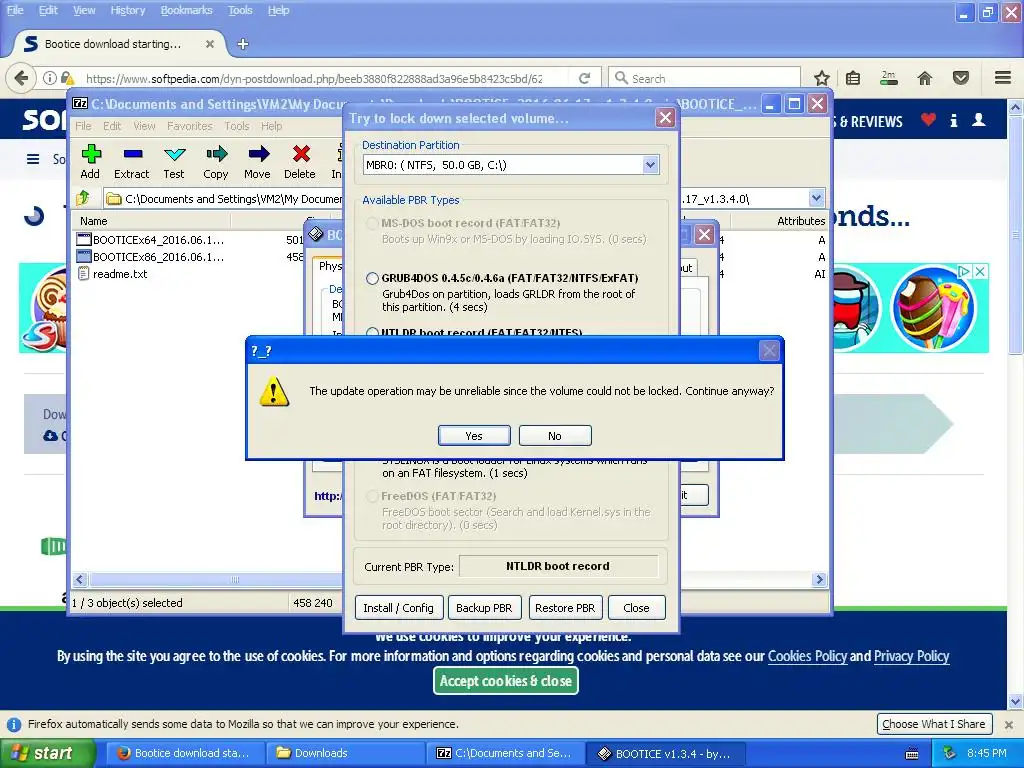
Task: Open Destination Partition dropdown
Action: (650, 165)
